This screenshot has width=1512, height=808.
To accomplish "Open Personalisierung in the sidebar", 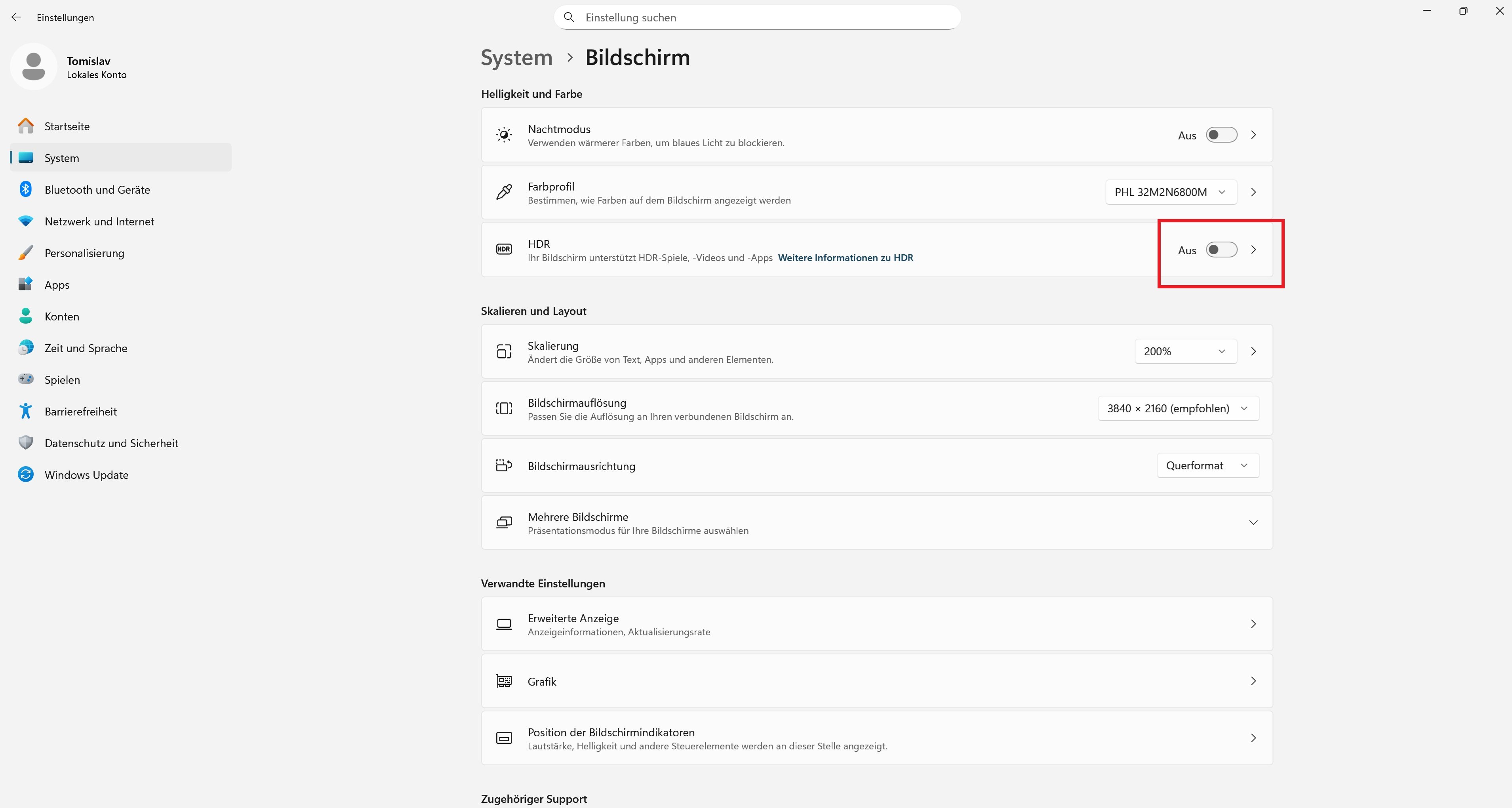I will [84, 253].
